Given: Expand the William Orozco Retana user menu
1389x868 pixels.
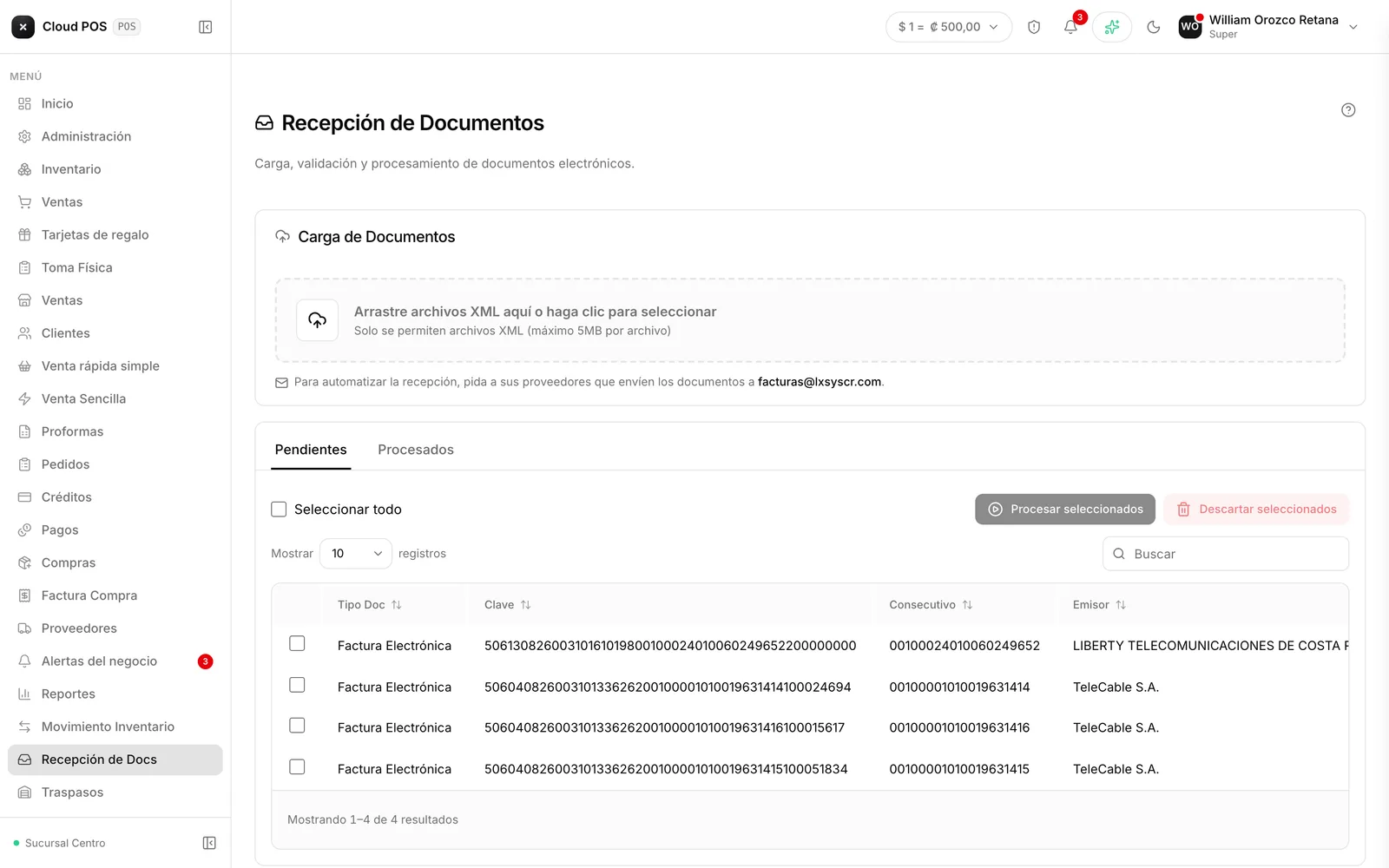Looking at the screenshot, I should 1269,27.
